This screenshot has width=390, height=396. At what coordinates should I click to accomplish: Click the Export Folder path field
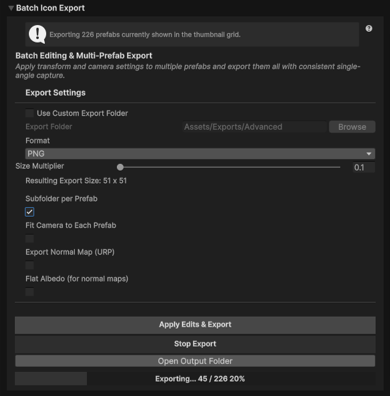pyautogui.click(x=255, y=127)
